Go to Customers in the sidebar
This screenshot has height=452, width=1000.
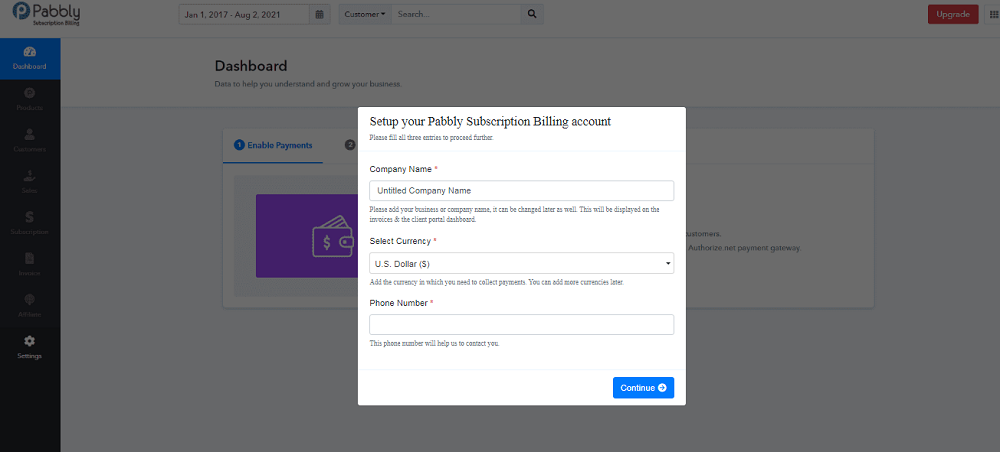[x=30, y=142]
